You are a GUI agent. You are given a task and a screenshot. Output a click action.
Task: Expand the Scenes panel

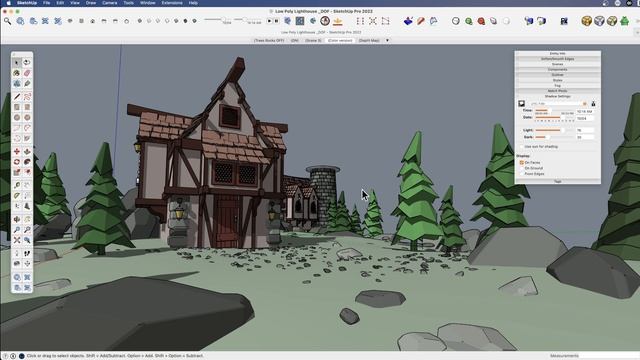558,64
